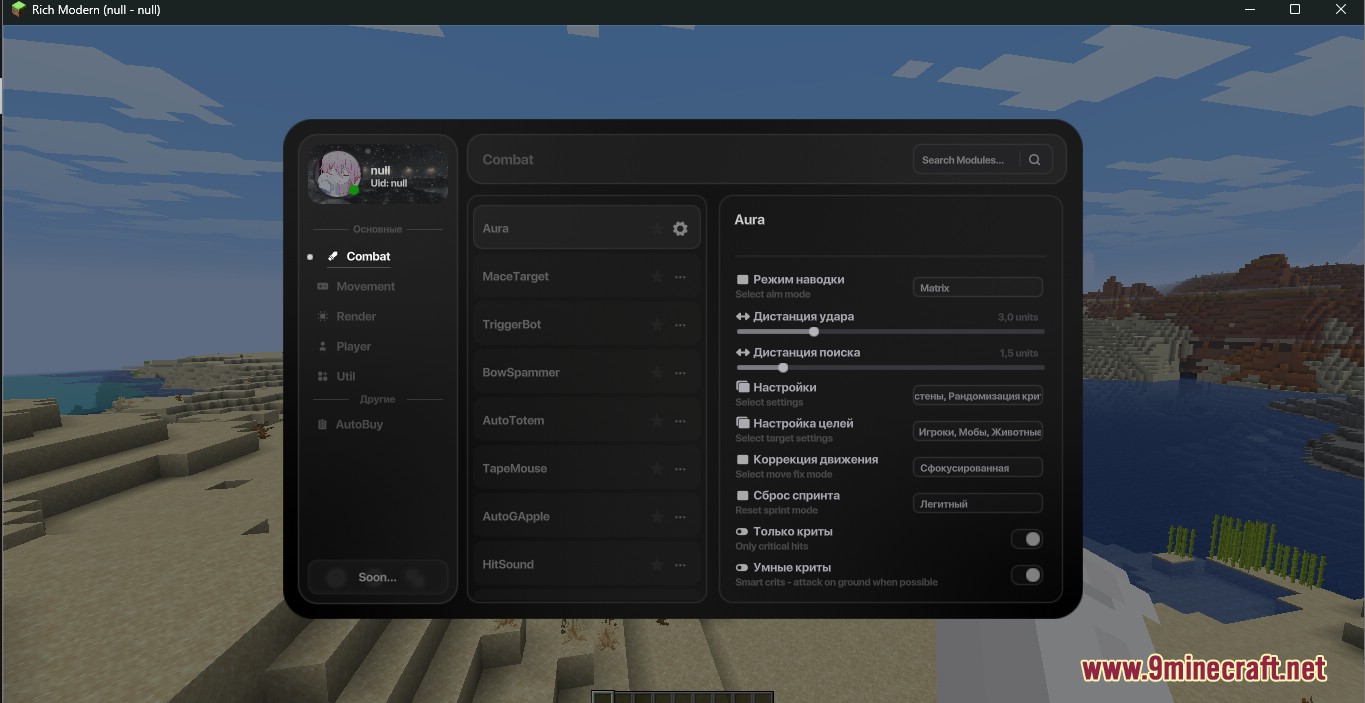Open AutoBuy section in sidebar

click(359, 425)
